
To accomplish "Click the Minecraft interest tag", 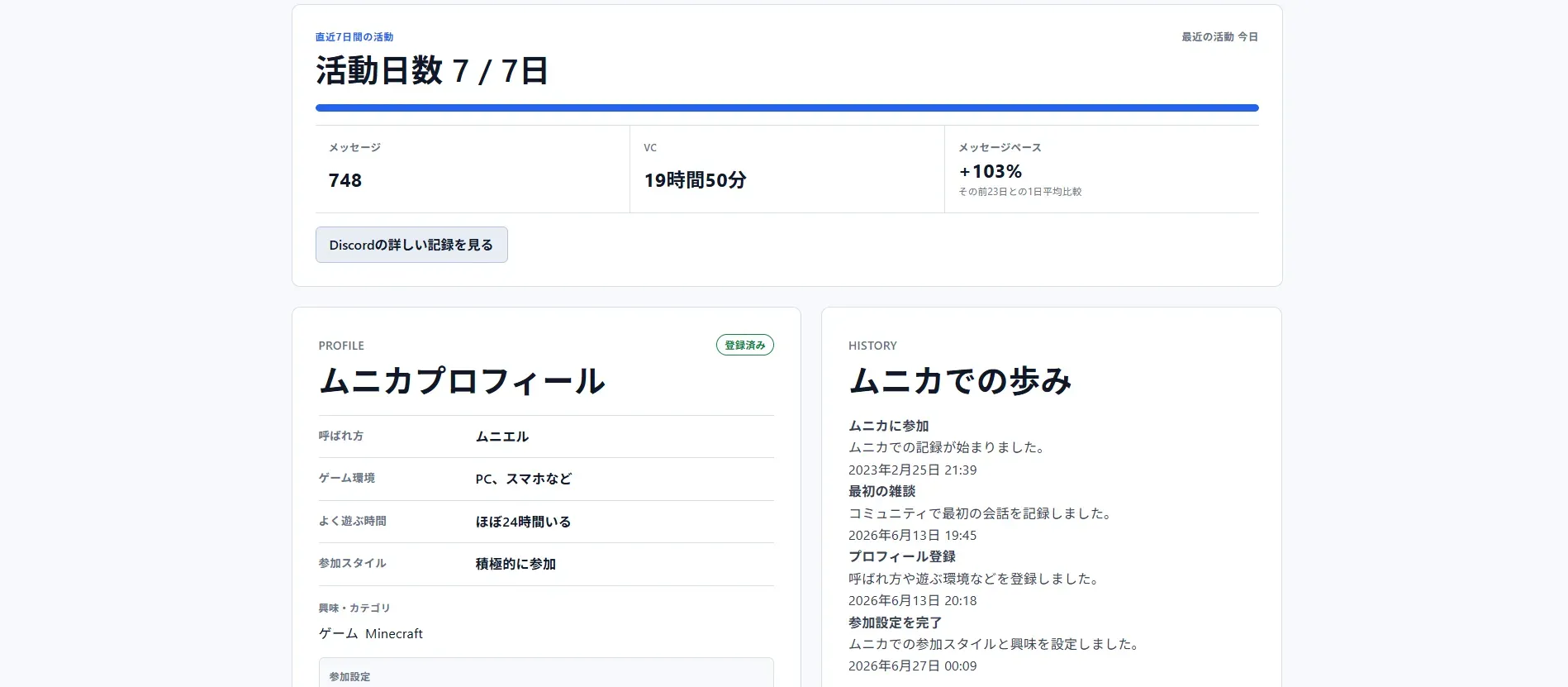I will (x=394, y=634).
